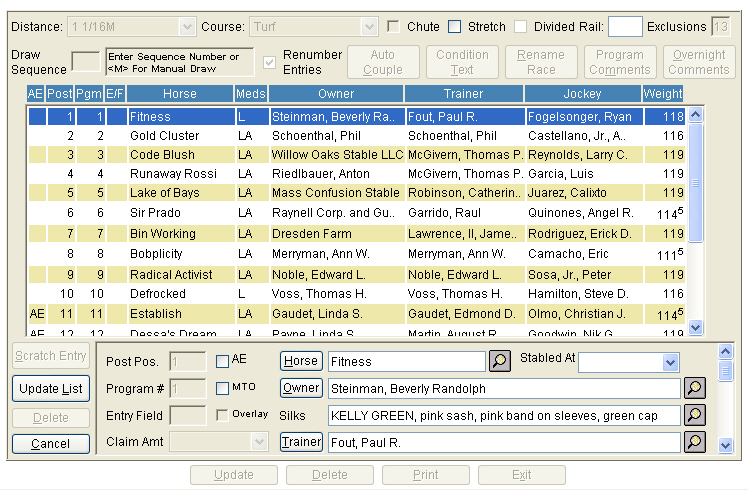This screenshot has width=748, height=490.
Task: Click detail panel scroll up arrow
Action: click(x=726, y=352)
